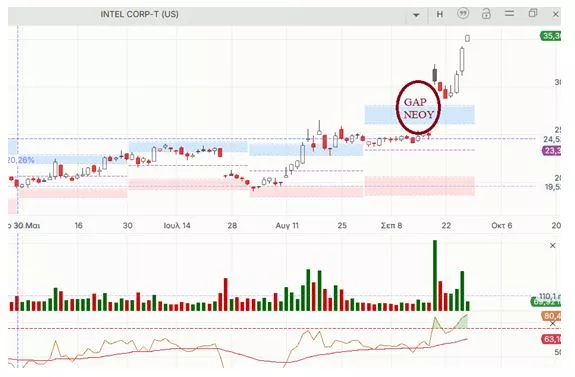
Task: Click the 19,5 price level label
Action: [x=553, y=187]
